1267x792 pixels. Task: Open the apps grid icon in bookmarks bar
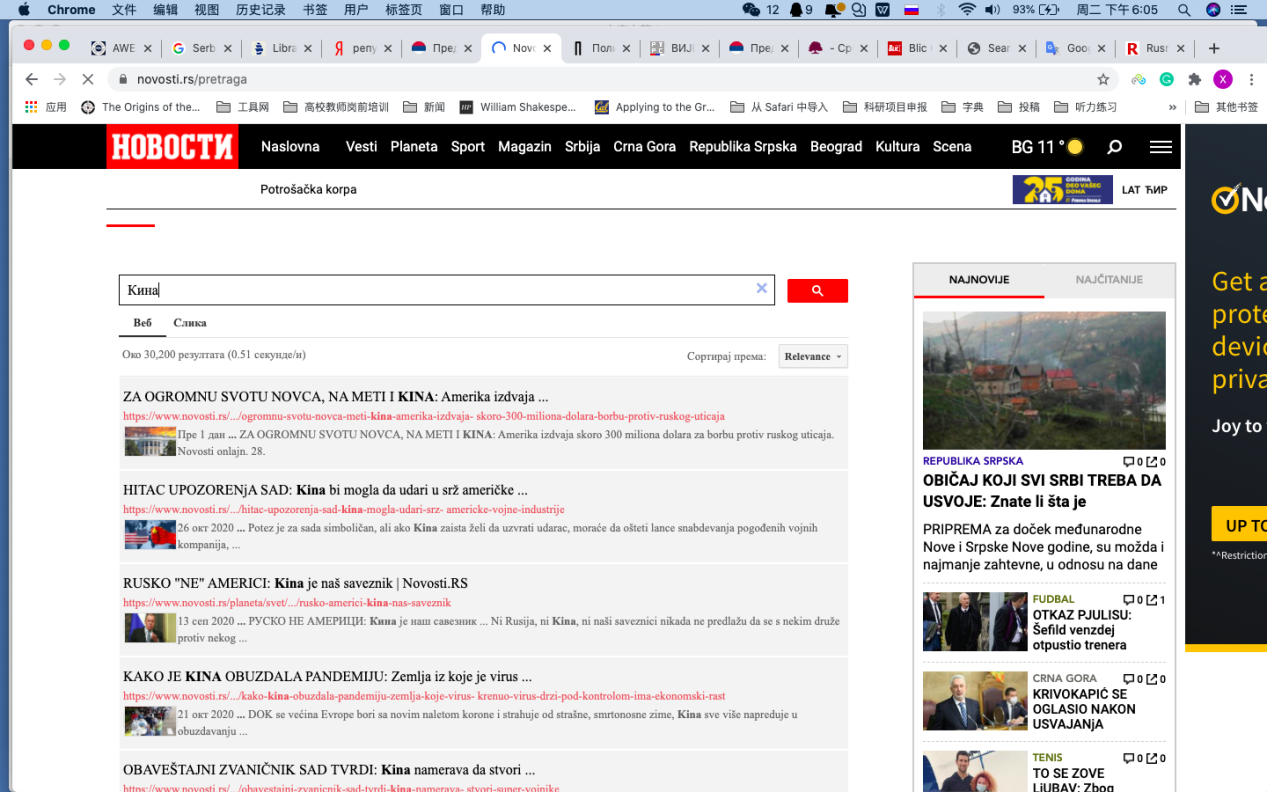(x=31, y=107)
